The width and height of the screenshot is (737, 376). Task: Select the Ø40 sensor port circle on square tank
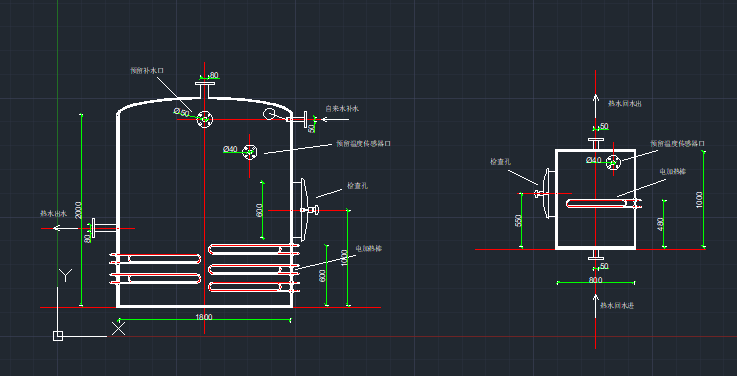613,163
